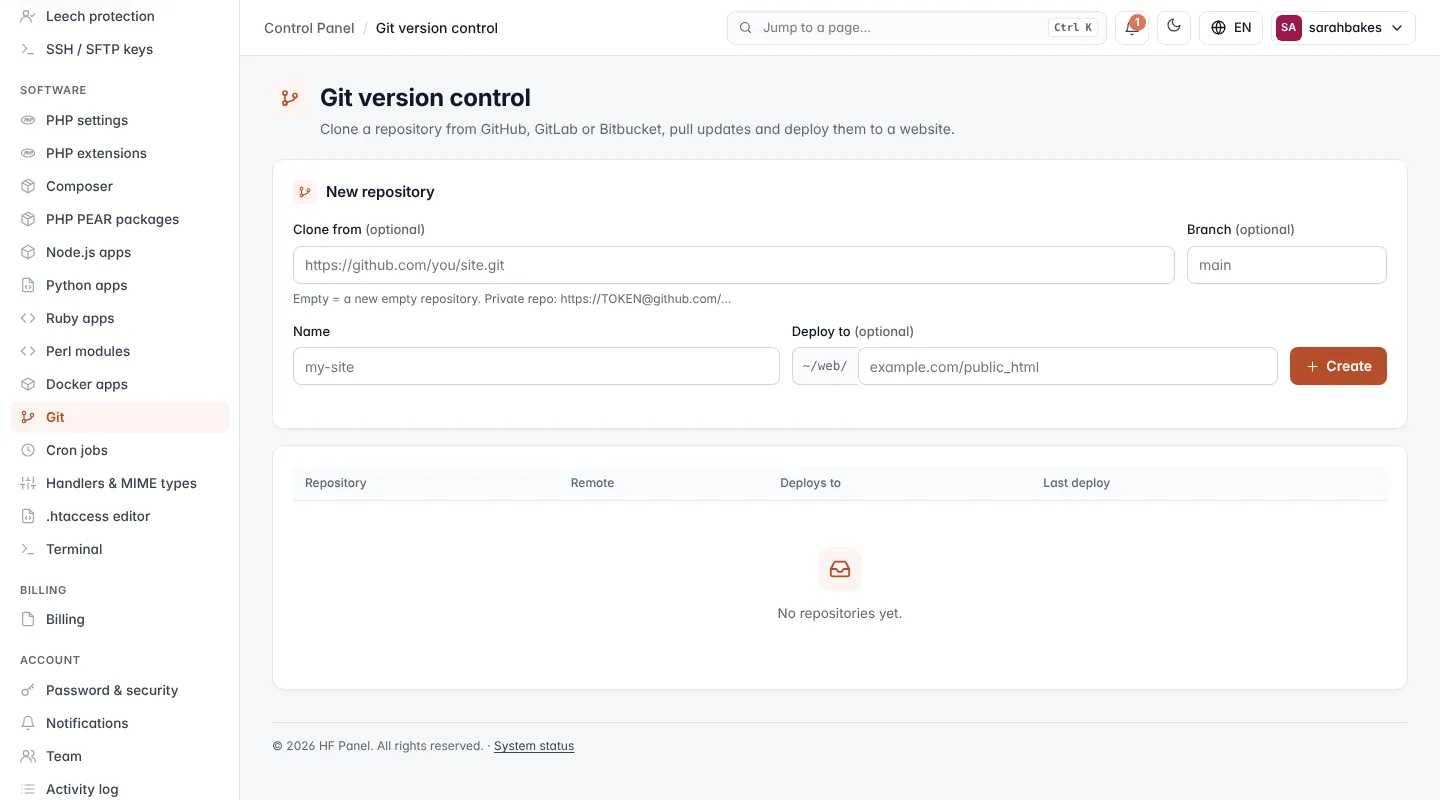Click the Git branch icon in sidebar

(x=28, y=417)
